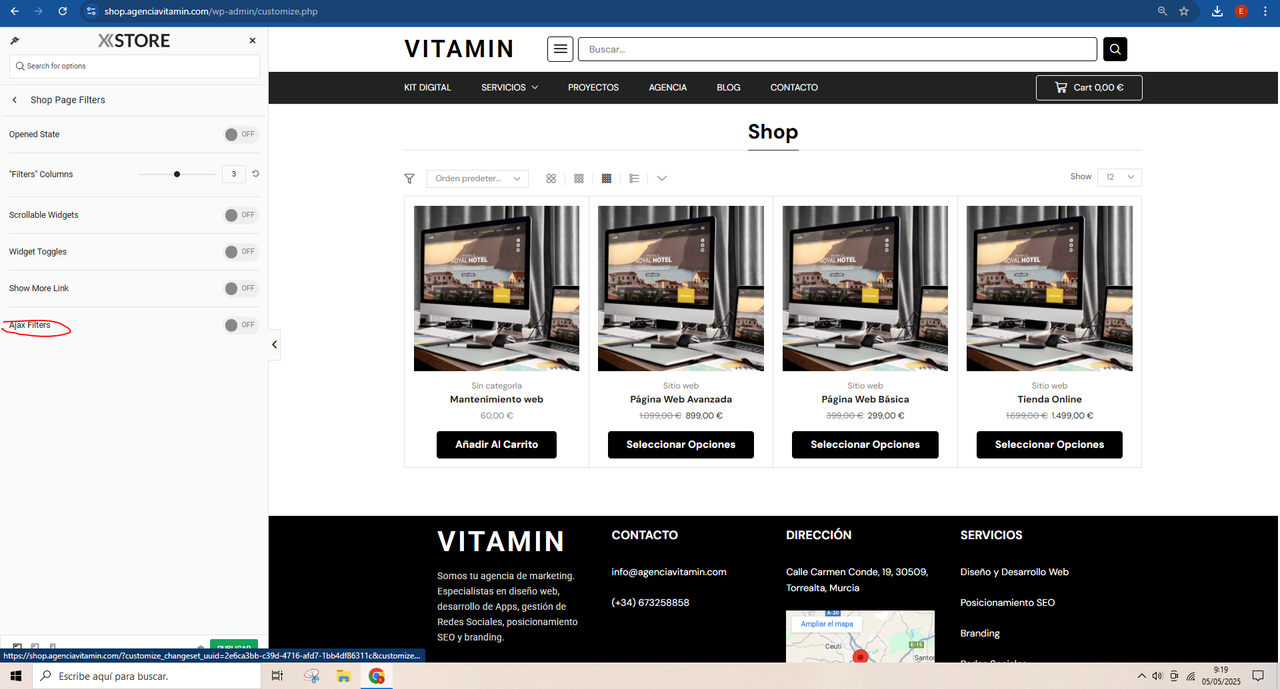The image size is (1280, 689).
Task: Open 'Posicionamiento SEO' footer link
Action: pos(1007,603)
